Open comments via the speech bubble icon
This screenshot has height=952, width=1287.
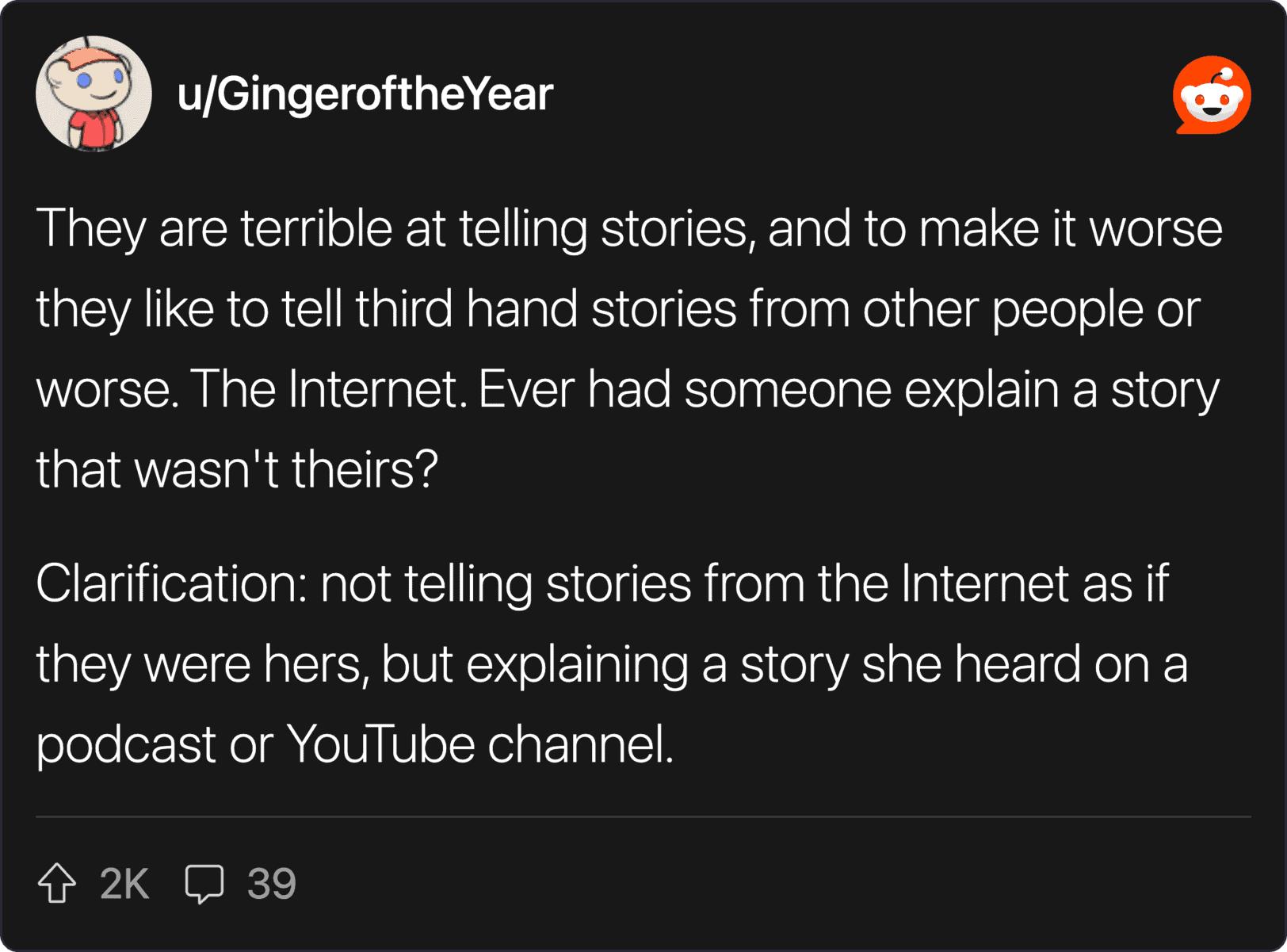(204, 883)
